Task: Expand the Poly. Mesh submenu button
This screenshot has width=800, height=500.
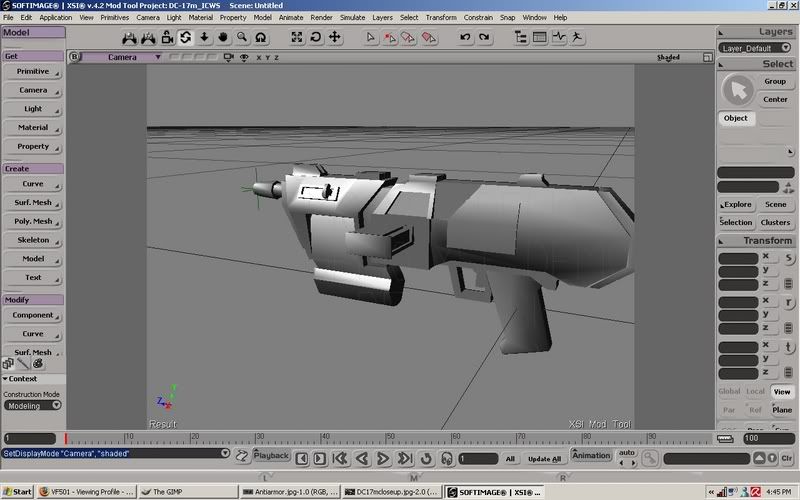Action: tap(33, 221)
